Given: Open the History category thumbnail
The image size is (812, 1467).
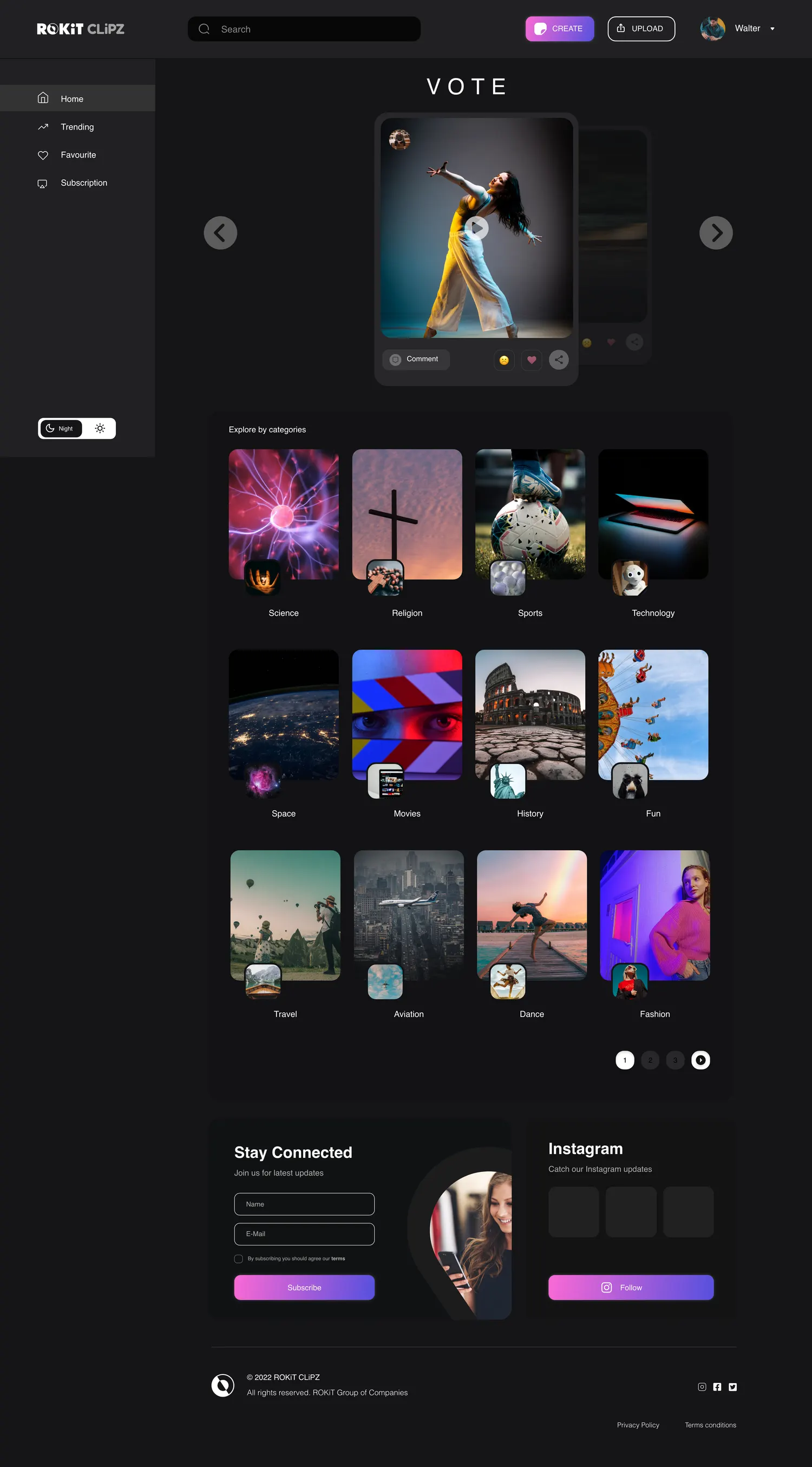Looking at the screenshot, I should click(530, 714).
